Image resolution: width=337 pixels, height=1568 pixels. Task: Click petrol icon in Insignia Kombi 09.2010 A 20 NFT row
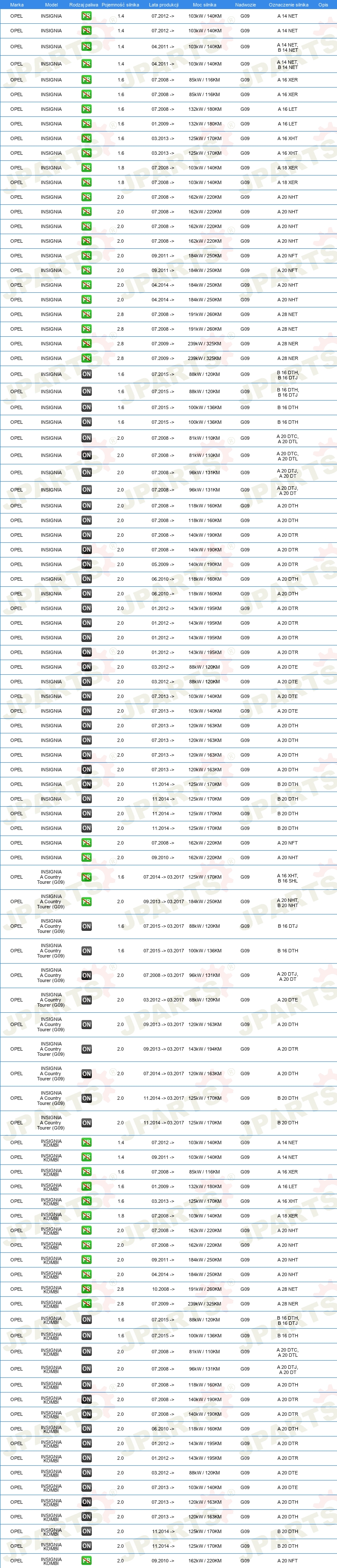pyautogui.click(x=86, y=1561)
